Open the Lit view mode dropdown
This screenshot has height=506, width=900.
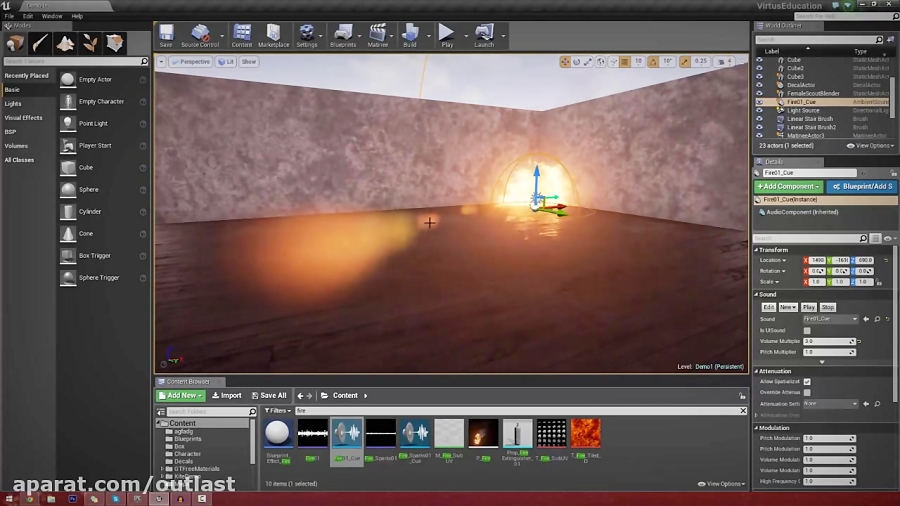pyautogui.click(x=226, y=61)
